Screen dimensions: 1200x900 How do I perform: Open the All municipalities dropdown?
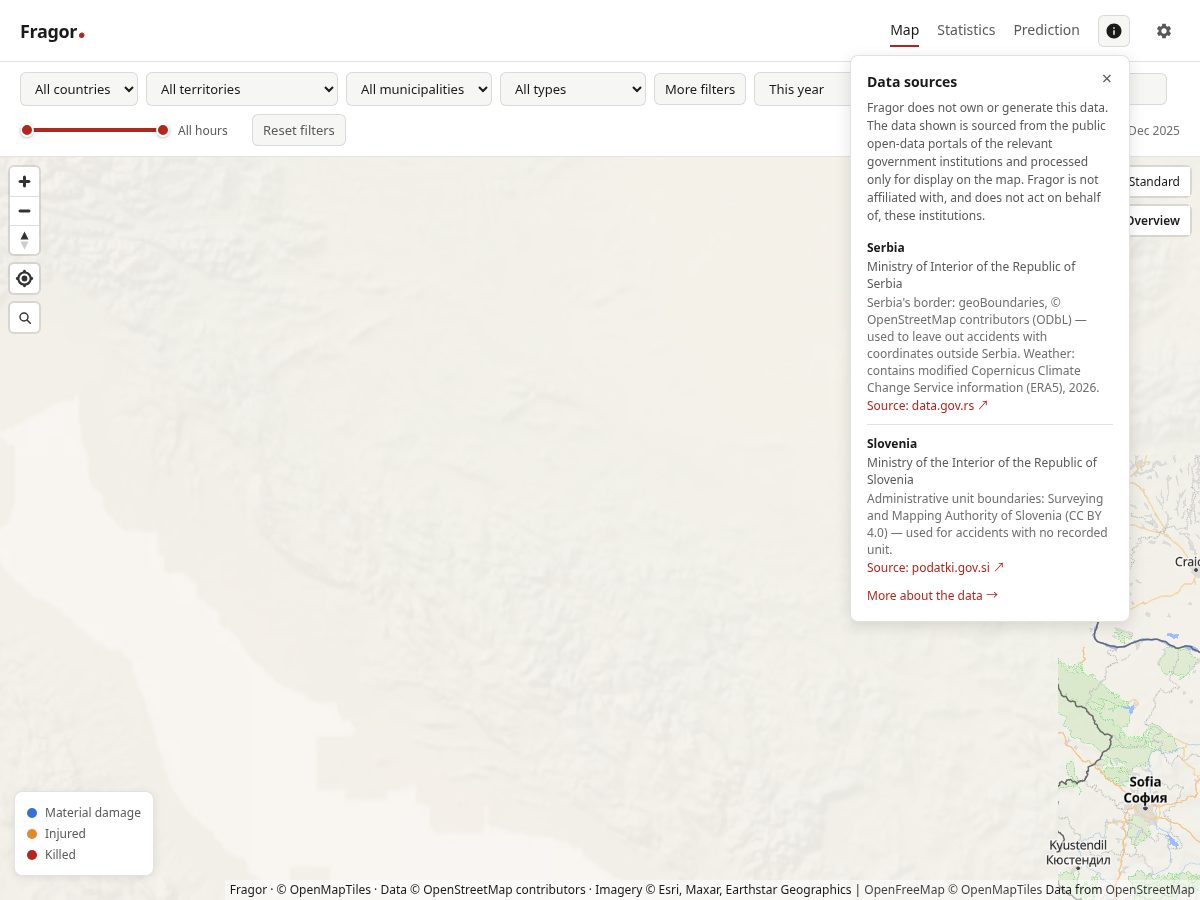pos(419,89)
